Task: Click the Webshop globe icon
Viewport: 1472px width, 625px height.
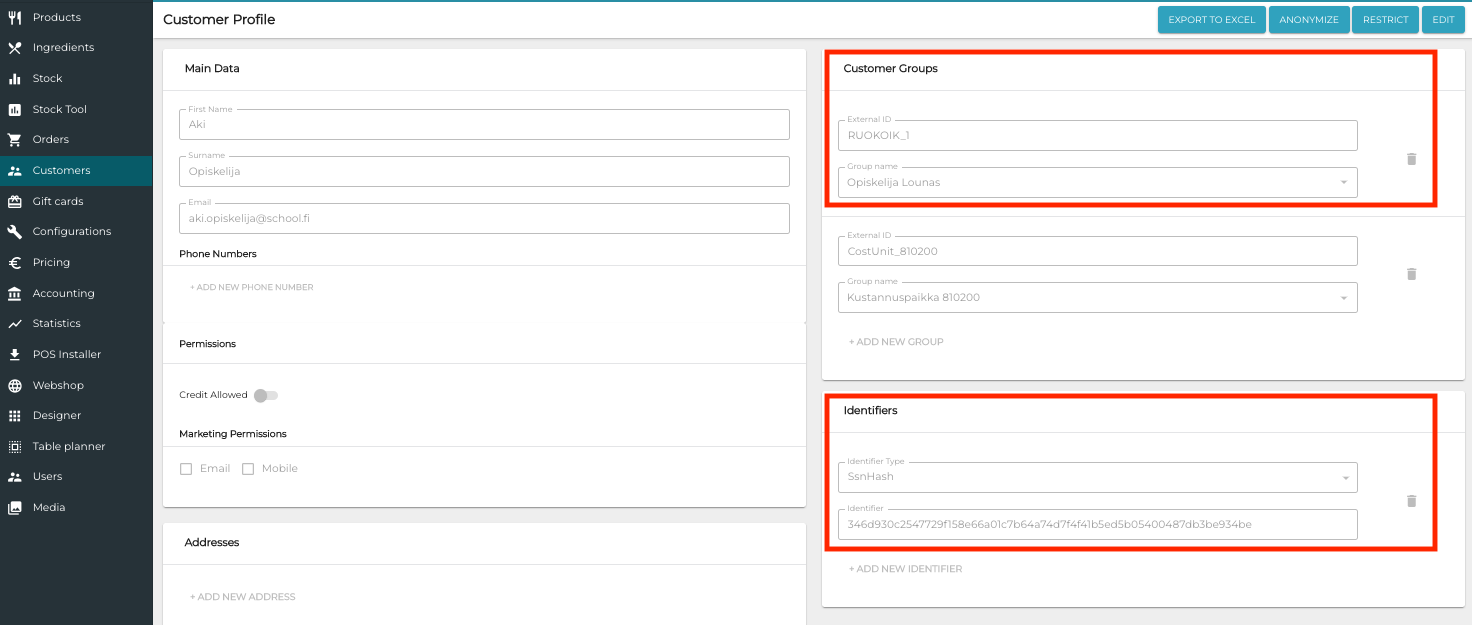Action: coord(15,386)
